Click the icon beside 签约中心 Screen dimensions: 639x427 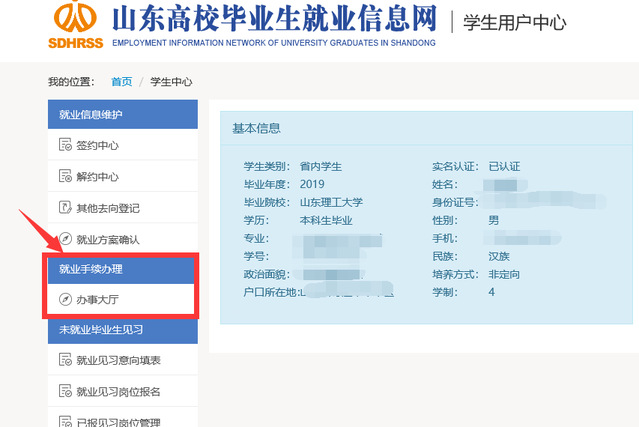point(66,146)
